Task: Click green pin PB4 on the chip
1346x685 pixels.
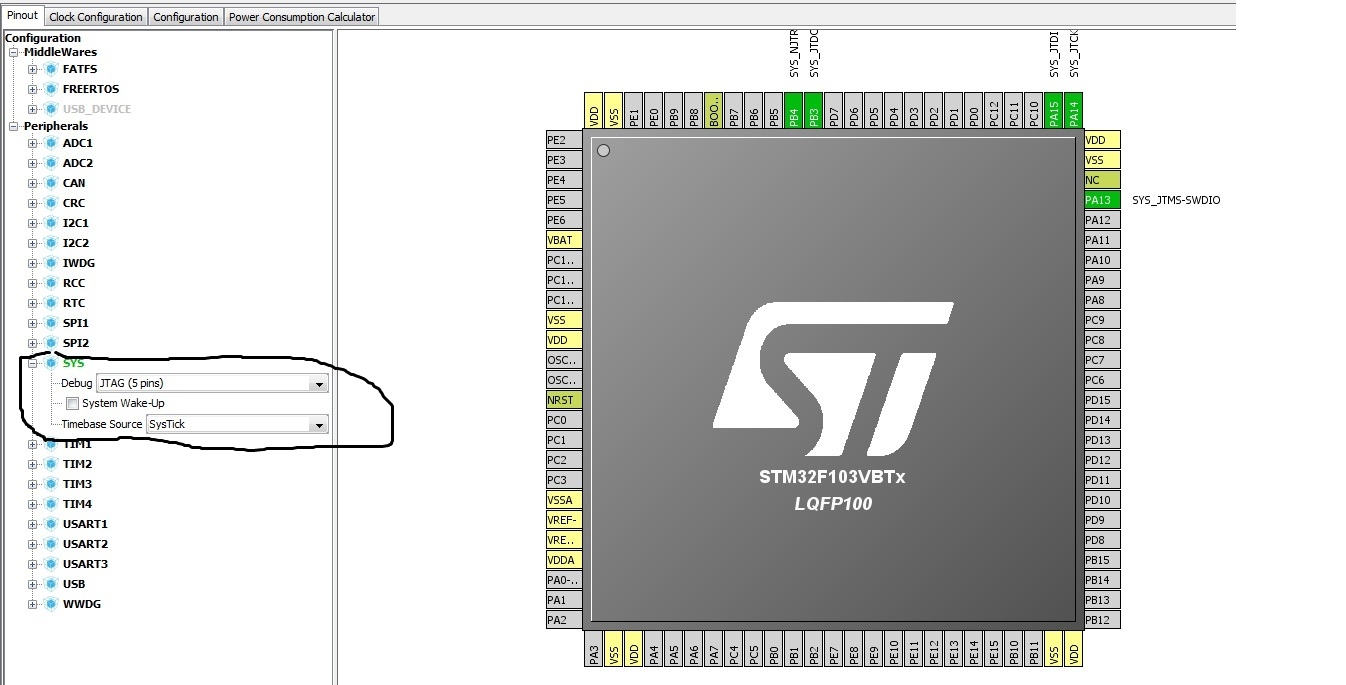Action: [794, 110]
